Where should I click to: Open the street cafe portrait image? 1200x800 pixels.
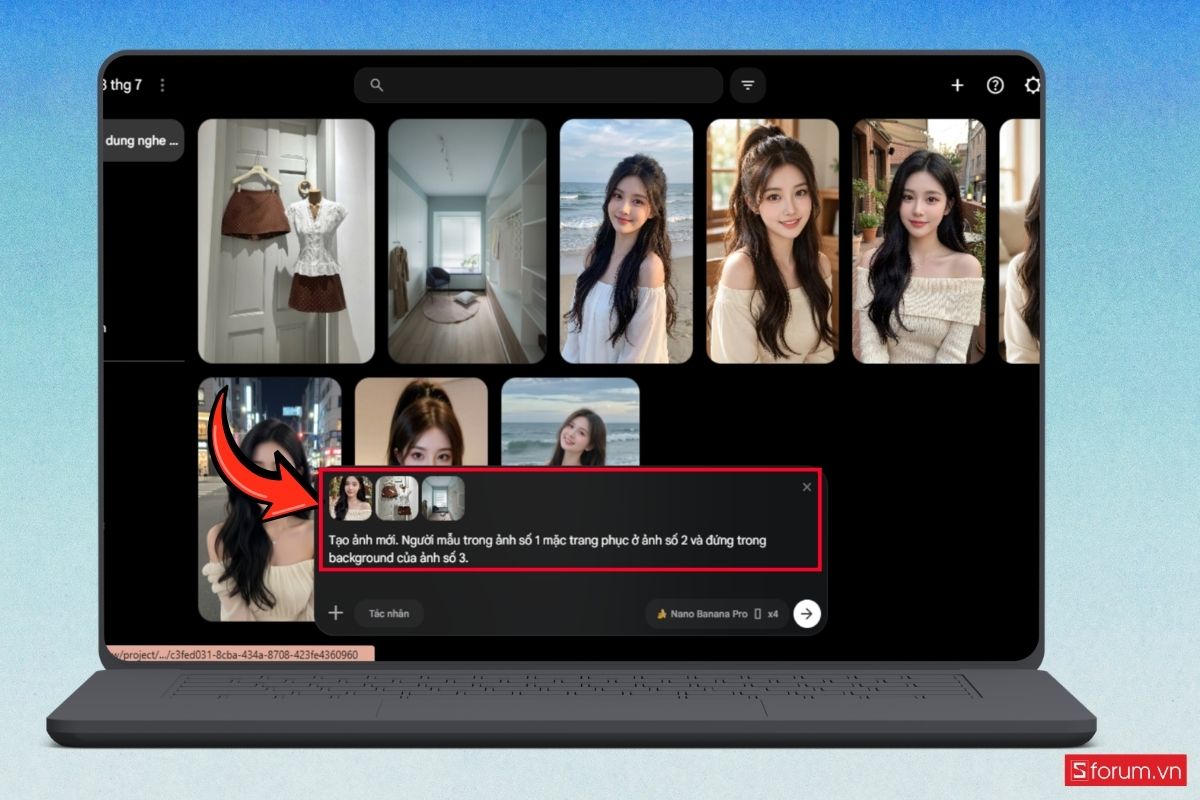[x=919, y=241]
